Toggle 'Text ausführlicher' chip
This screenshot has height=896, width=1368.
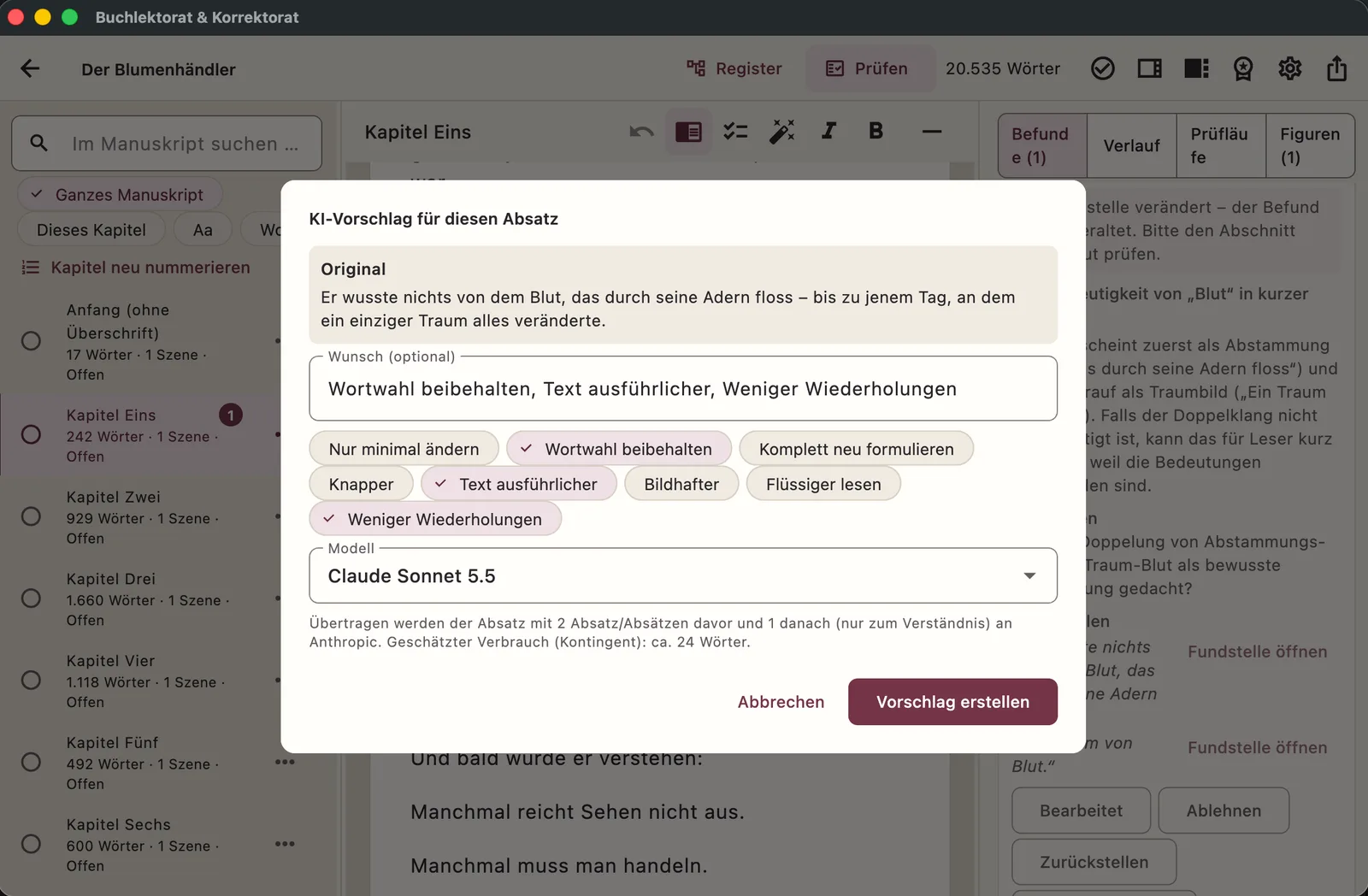coord(518,484)
